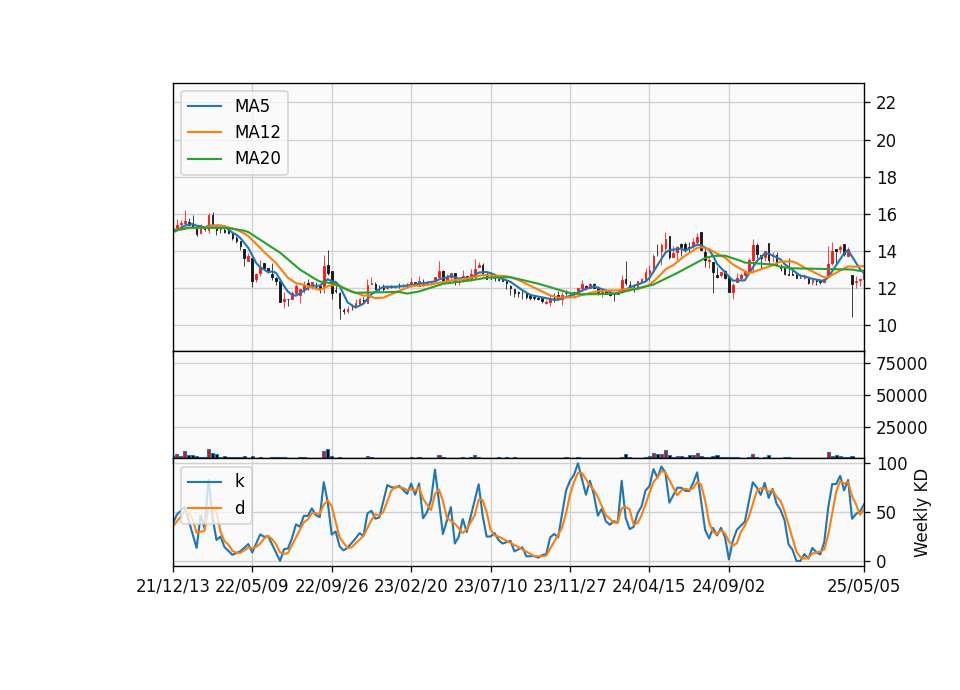Screen dimensions: 960x690
Task: Click the d legend label
Action: [x=239, y=508]
